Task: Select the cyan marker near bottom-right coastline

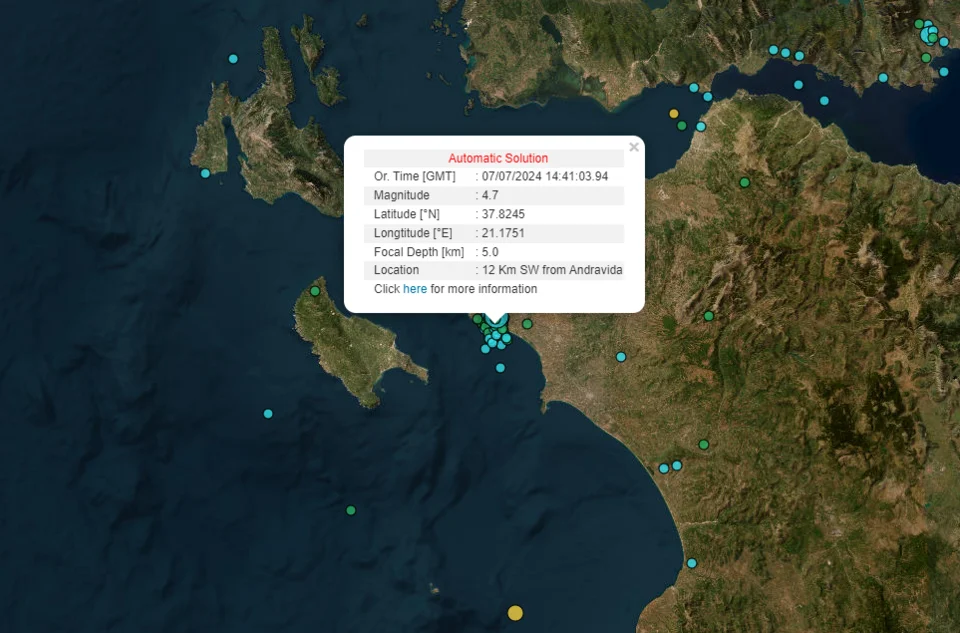Action: click(x=691, y=563)
